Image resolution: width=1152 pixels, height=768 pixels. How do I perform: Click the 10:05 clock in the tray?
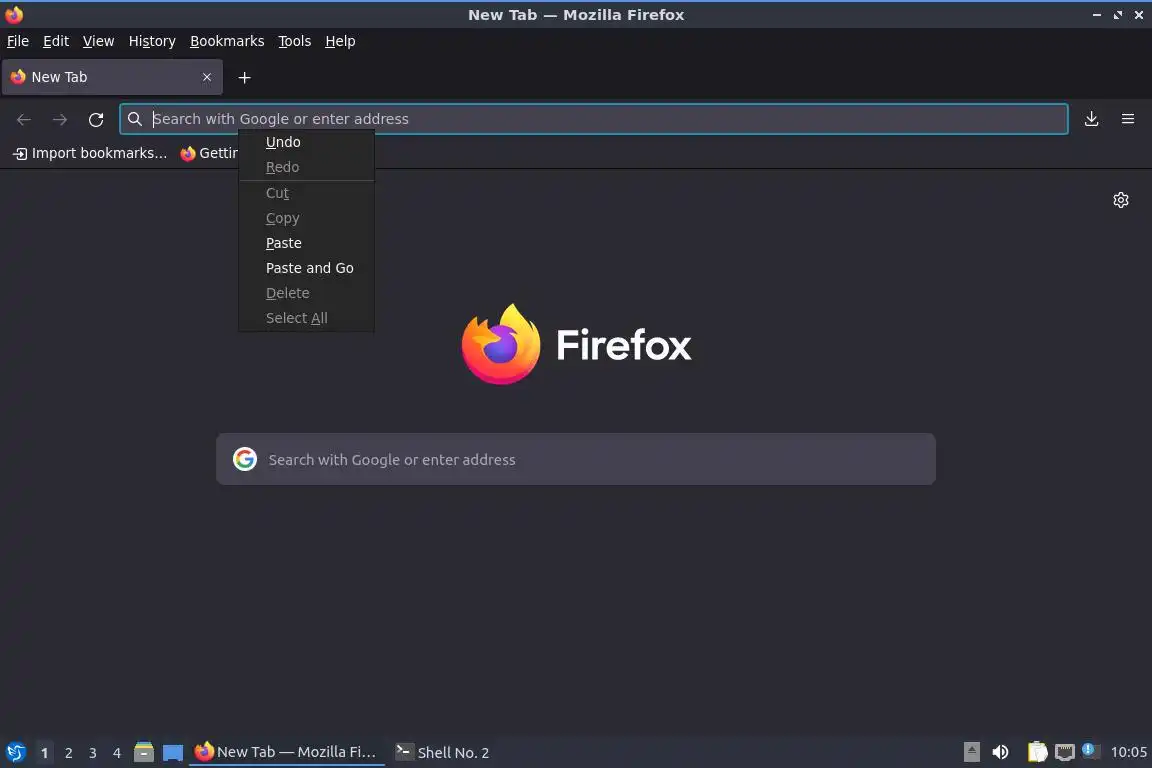(1128, 752)
